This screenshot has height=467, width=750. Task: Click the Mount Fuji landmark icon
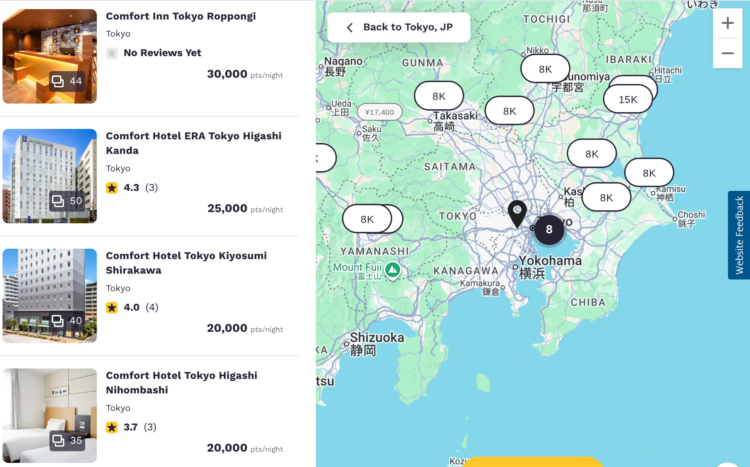click(393, 270)
